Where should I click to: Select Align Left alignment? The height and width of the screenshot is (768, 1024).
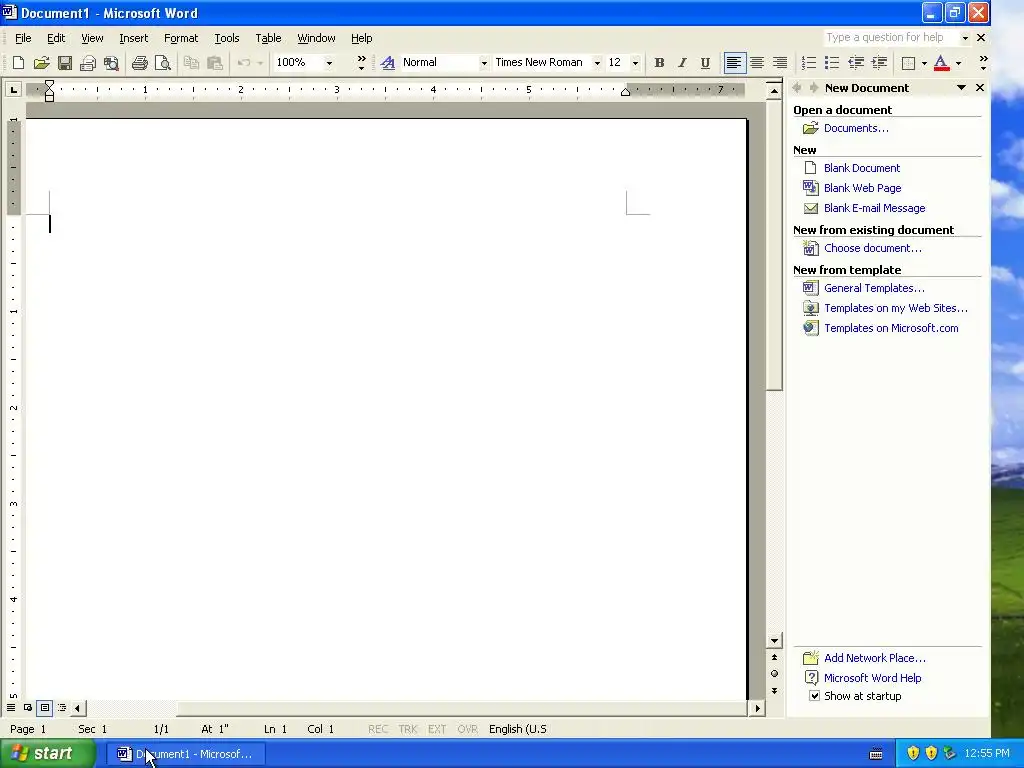pyautogui.click(x=734, y=63)
